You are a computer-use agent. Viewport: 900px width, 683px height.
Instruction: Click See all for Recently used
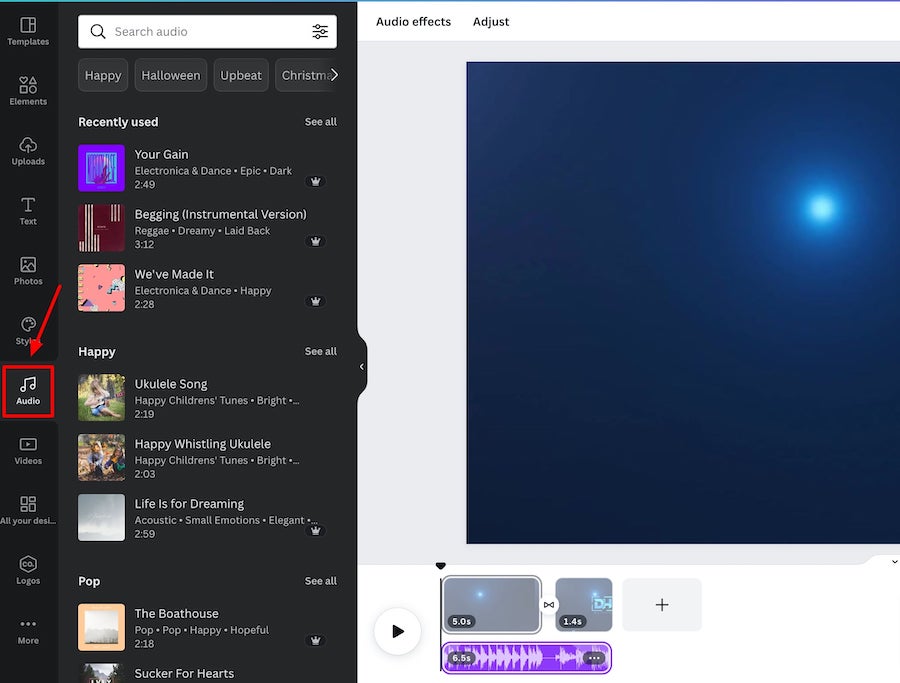tap(320, 122)
